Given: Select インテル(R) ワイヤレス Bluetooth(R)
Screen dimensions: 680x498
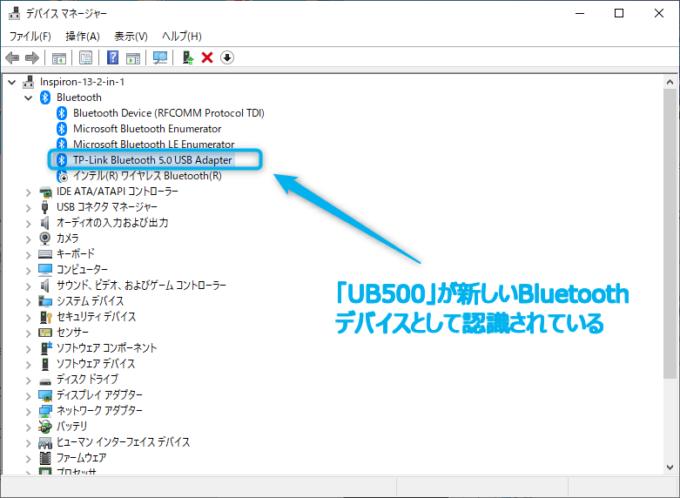Looking at the screenshot, I should coord(147,176).
